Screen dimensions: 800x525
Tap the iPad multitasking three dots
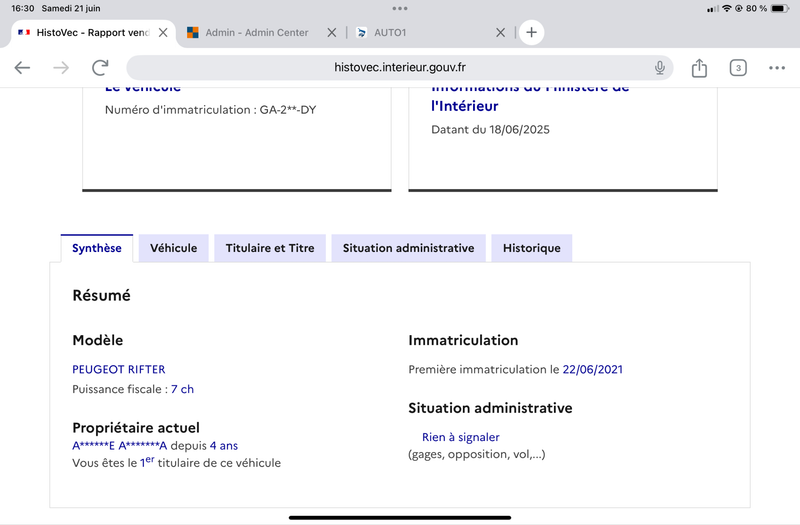tap(400, 8)
